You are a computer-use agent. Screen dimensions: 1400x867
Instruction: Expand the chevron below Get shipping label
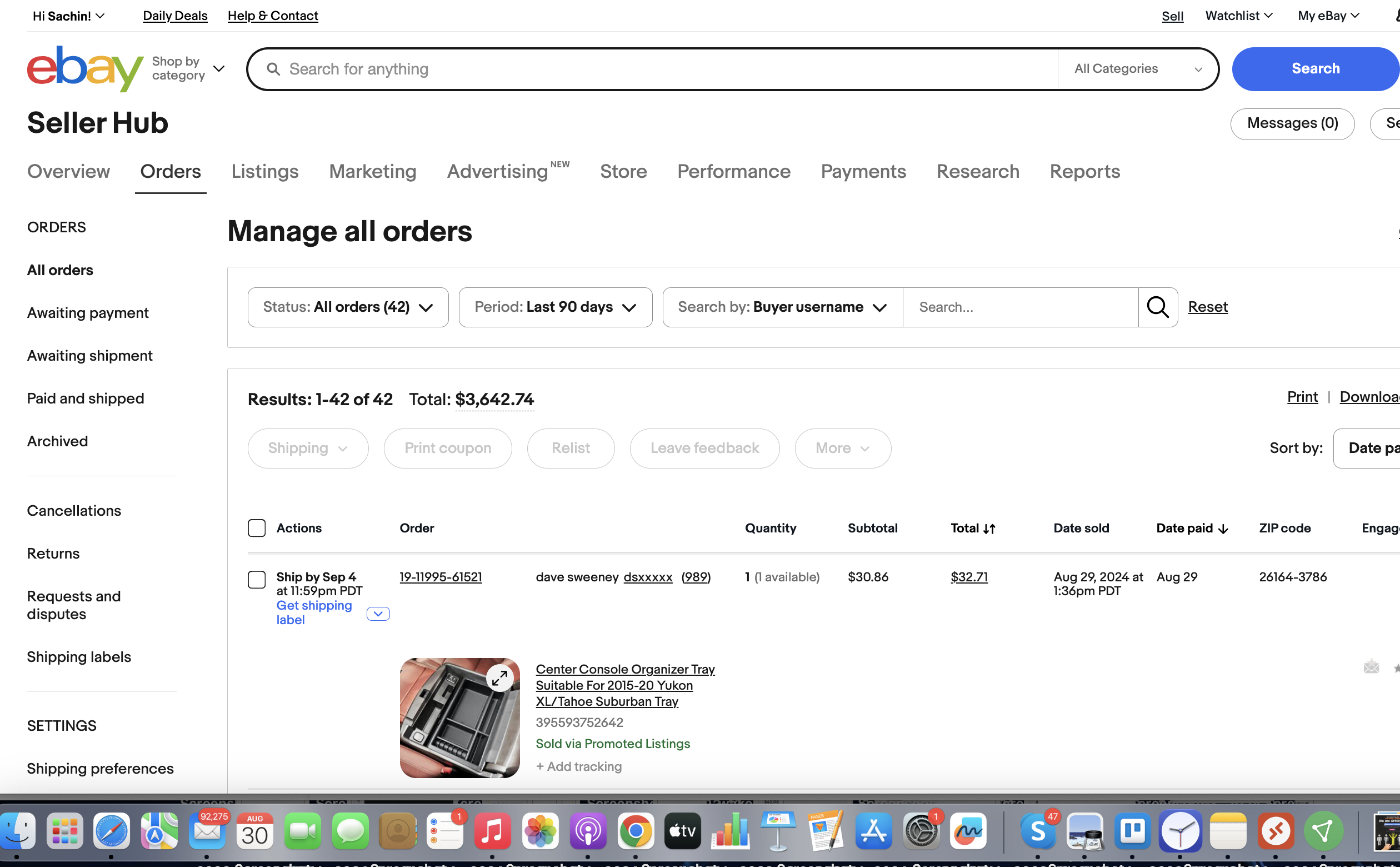pyautogui.click(x=378, y=614)
